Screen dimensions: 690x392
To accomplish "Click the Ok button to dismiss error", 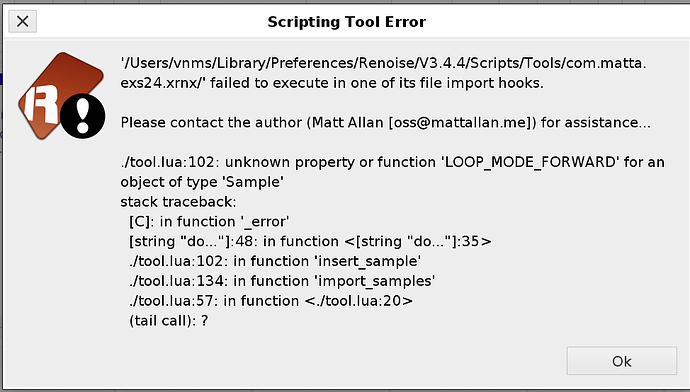I will click(621, 361).
